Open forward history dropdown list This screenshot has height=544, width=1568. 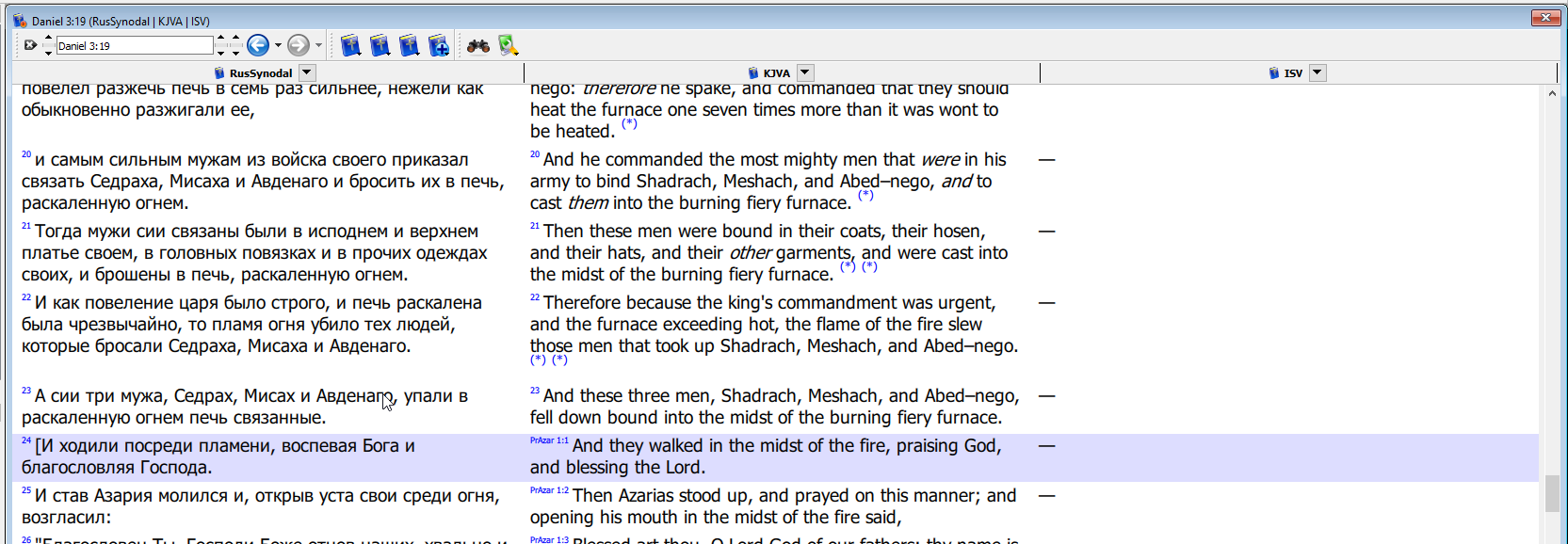318,45
